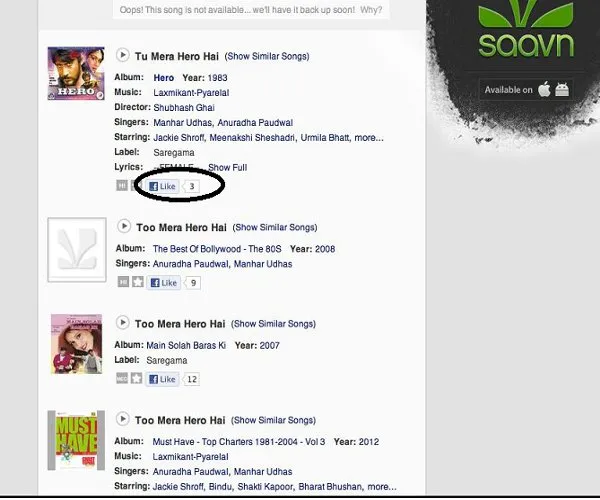Image resolution: width=600 pixels, height=500 pixels.
Task: Play the song Tu Mera Hero Hai
Action: (x=122, y=55)
